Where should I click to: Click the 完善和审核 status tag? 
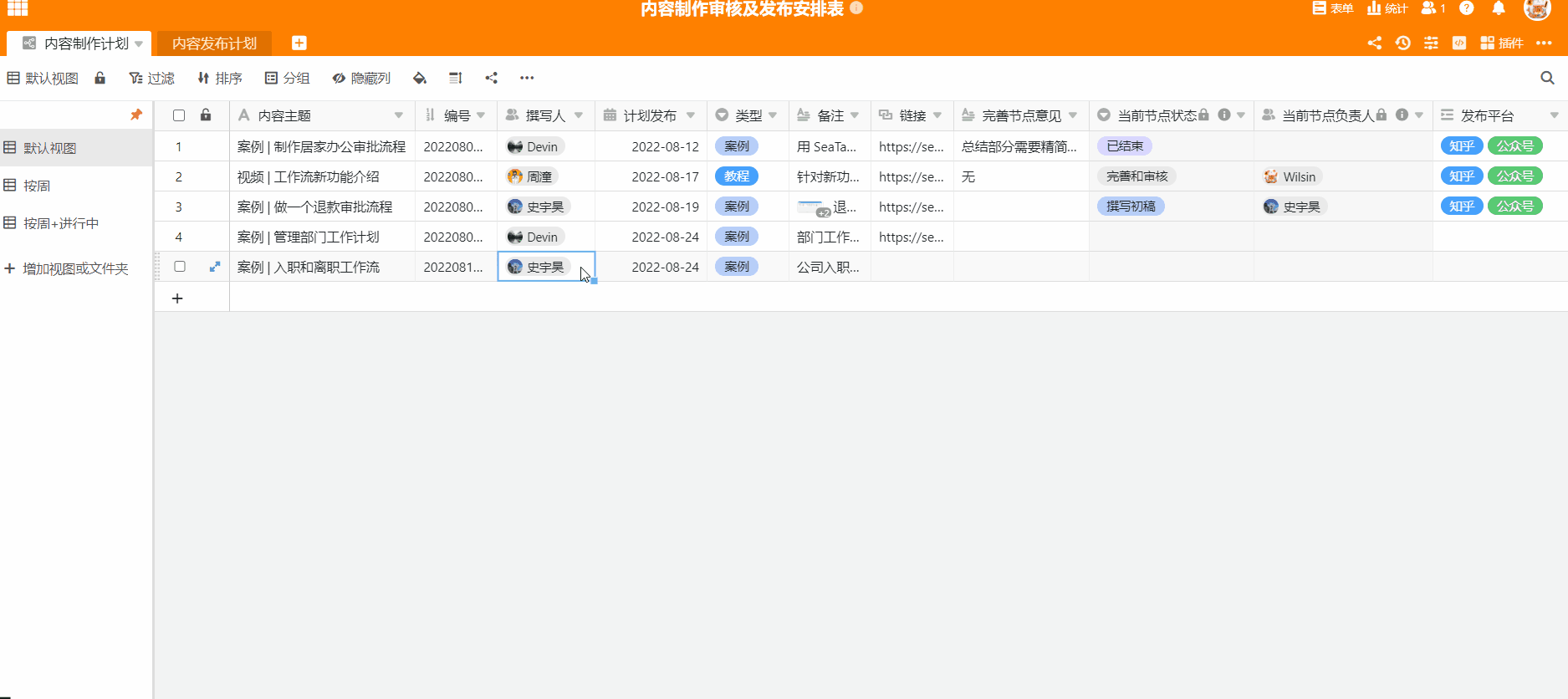[1136, 176]
